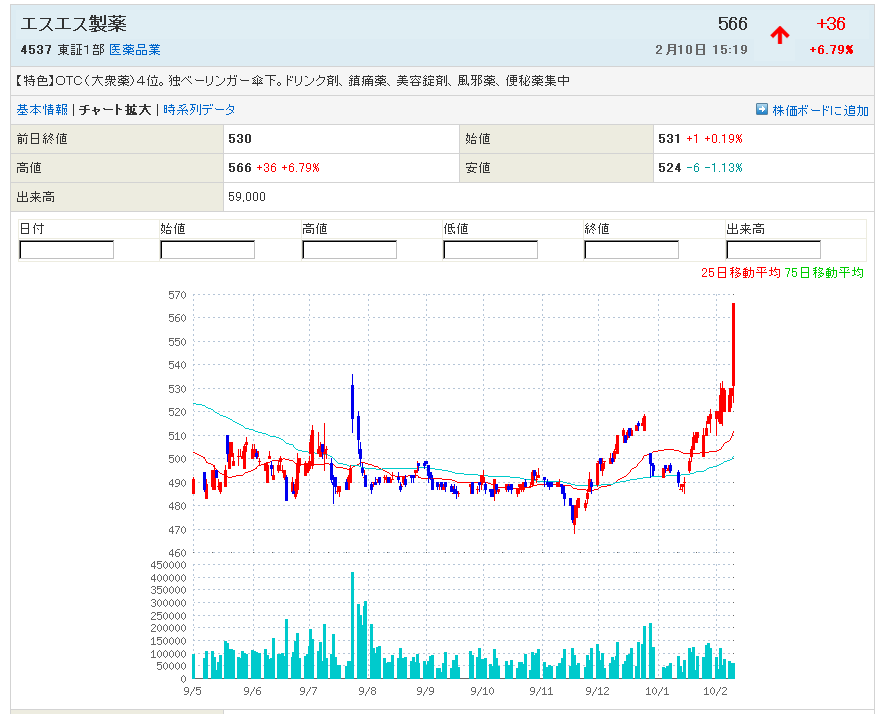Click the company name エスエス製薬
This screenshot has width=884, height=714.
[x=73, y=24]
